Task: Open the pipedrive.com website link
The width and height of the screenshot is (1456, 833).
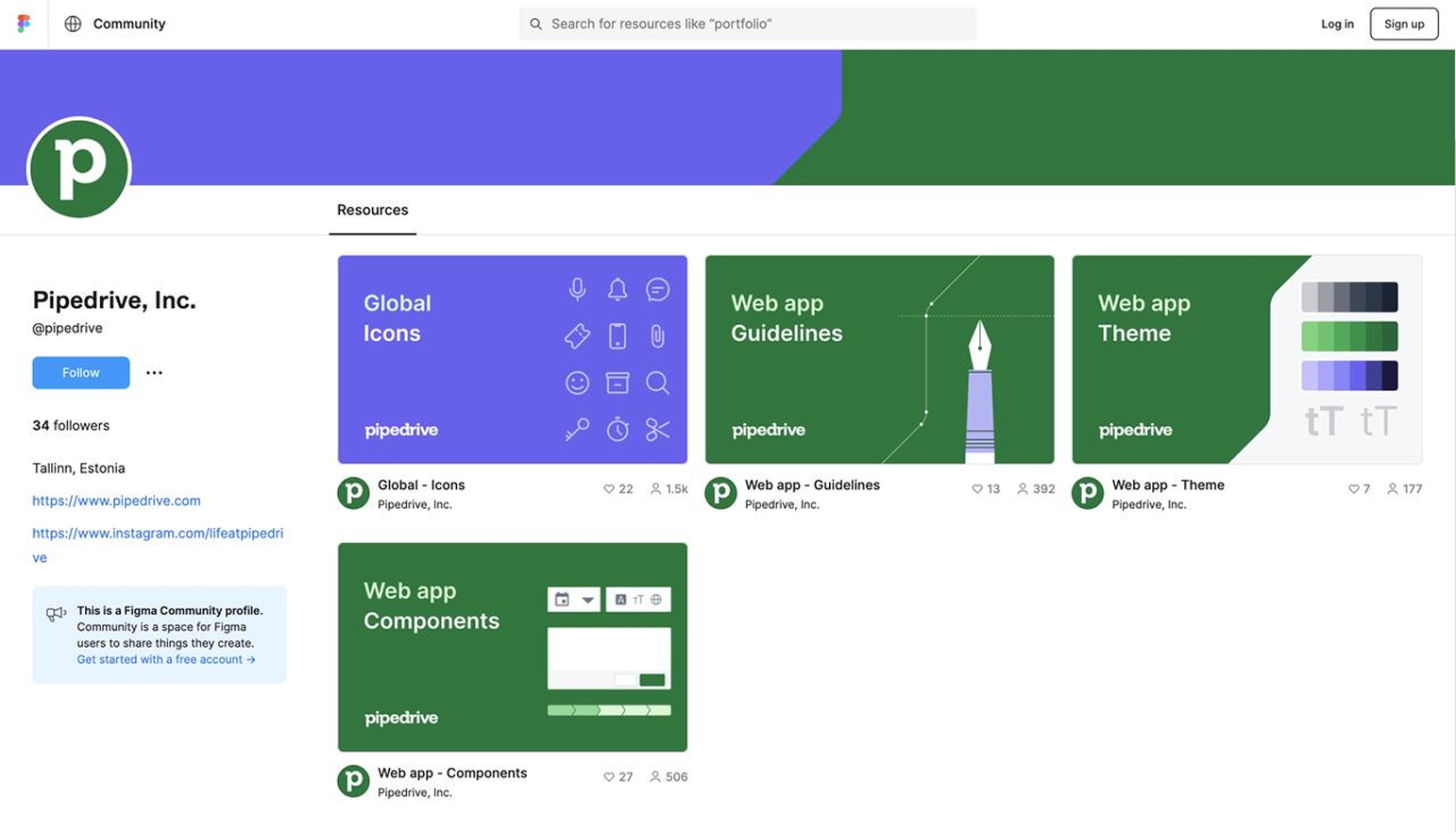Action: click(116, 501)
